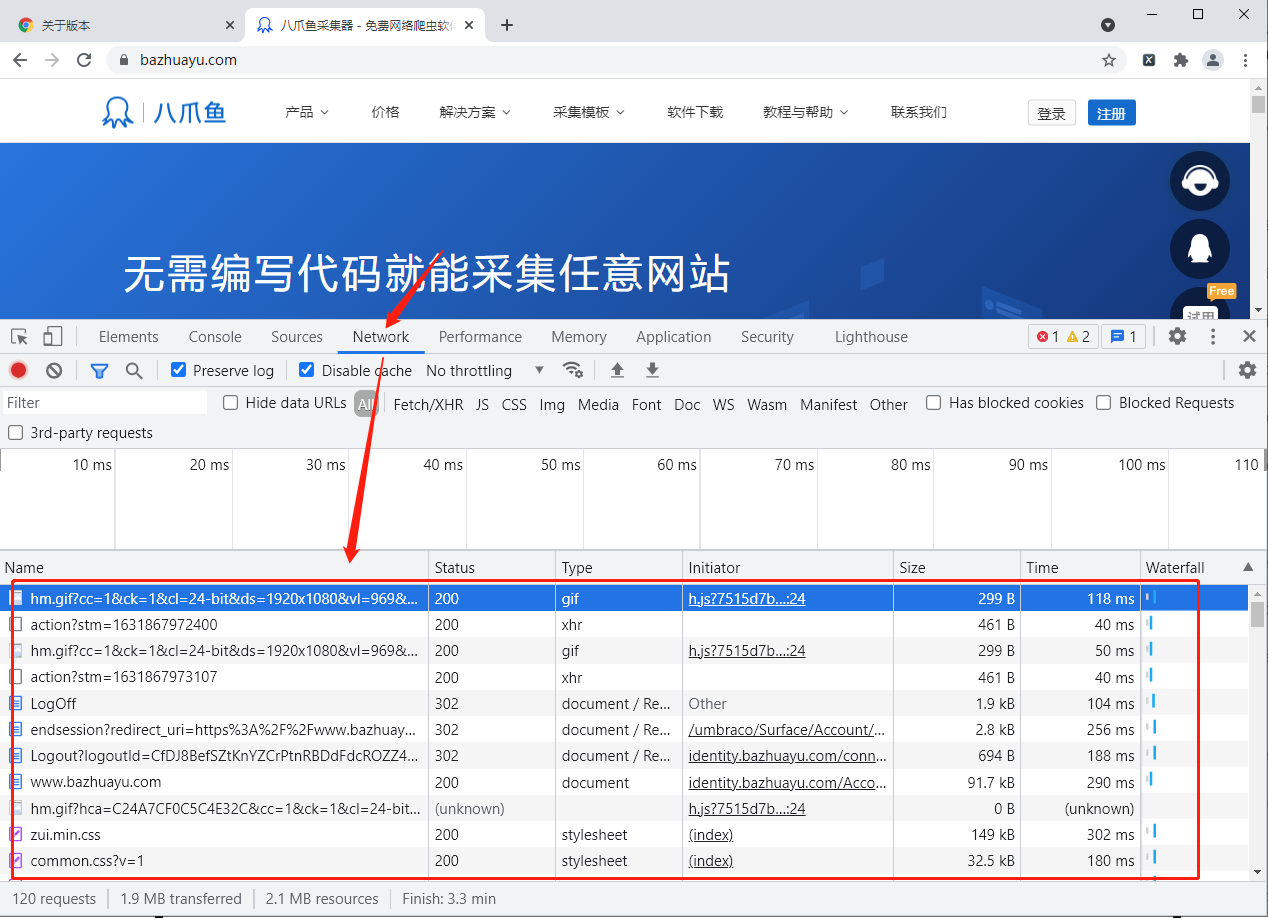Open DevTools three-dot customize menu
Image resolution: width=1268 pixels, height=918 pixels.
(1213, 336)
